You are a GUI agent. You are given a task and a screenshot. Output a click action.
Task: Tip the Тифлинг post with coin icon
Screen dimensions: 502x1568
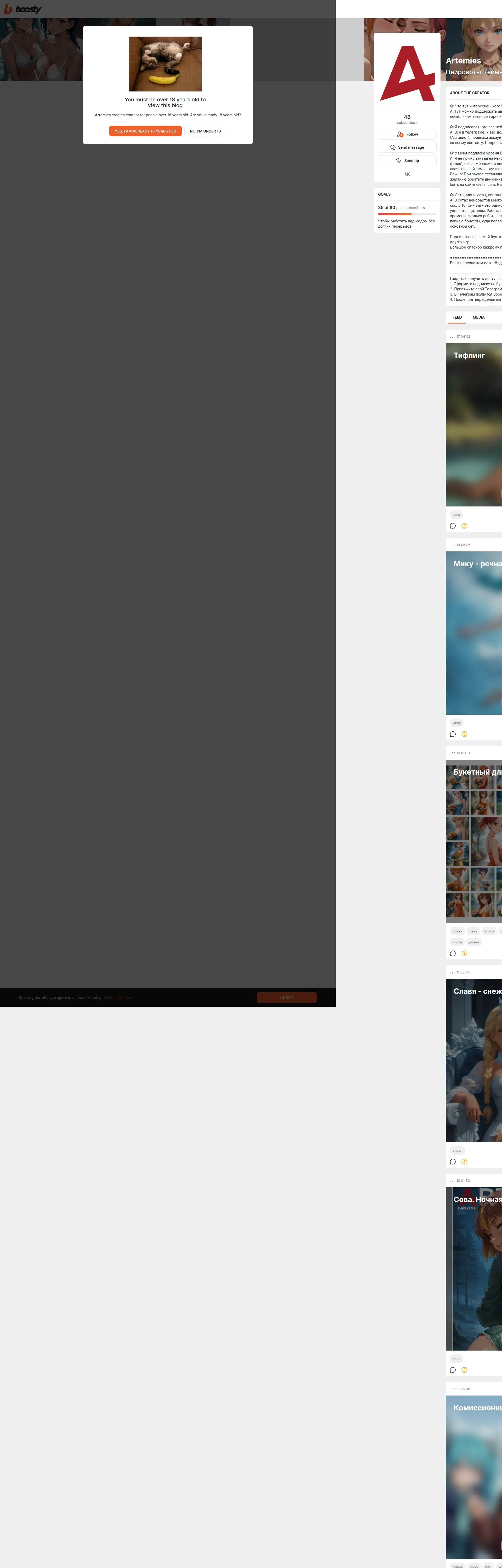click(464, 526)
